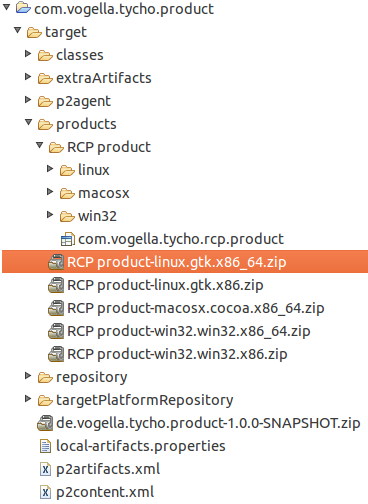
Task: Click the classes folder icon
Action: [x=45, y=55]
